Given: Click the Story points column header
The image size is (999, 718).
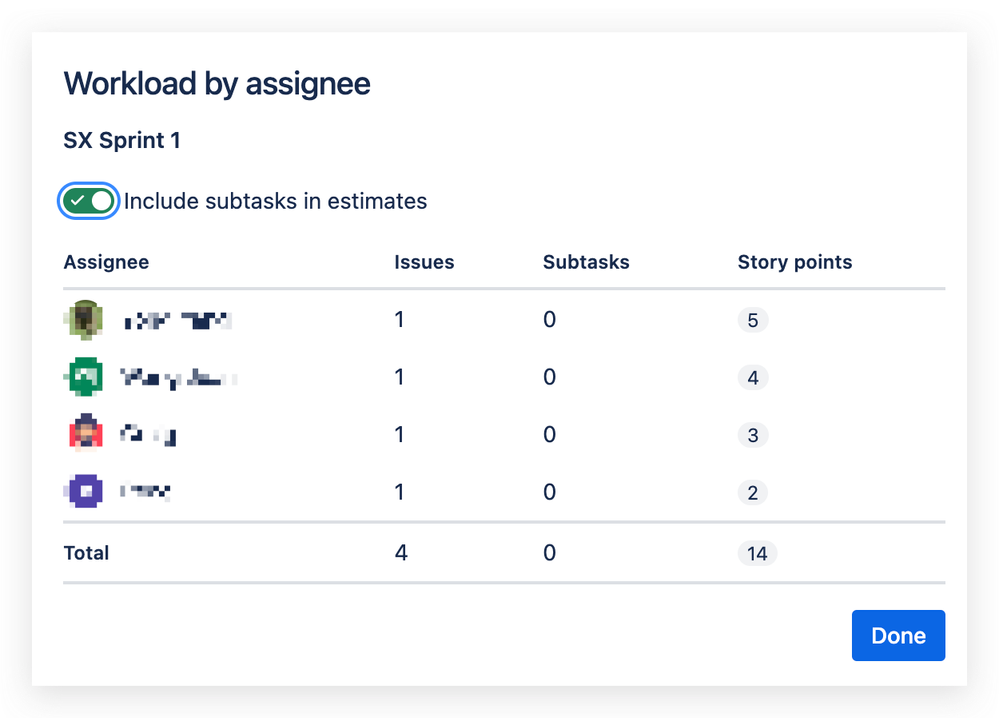Looking at the screenshot, I should tap(795, 262).
